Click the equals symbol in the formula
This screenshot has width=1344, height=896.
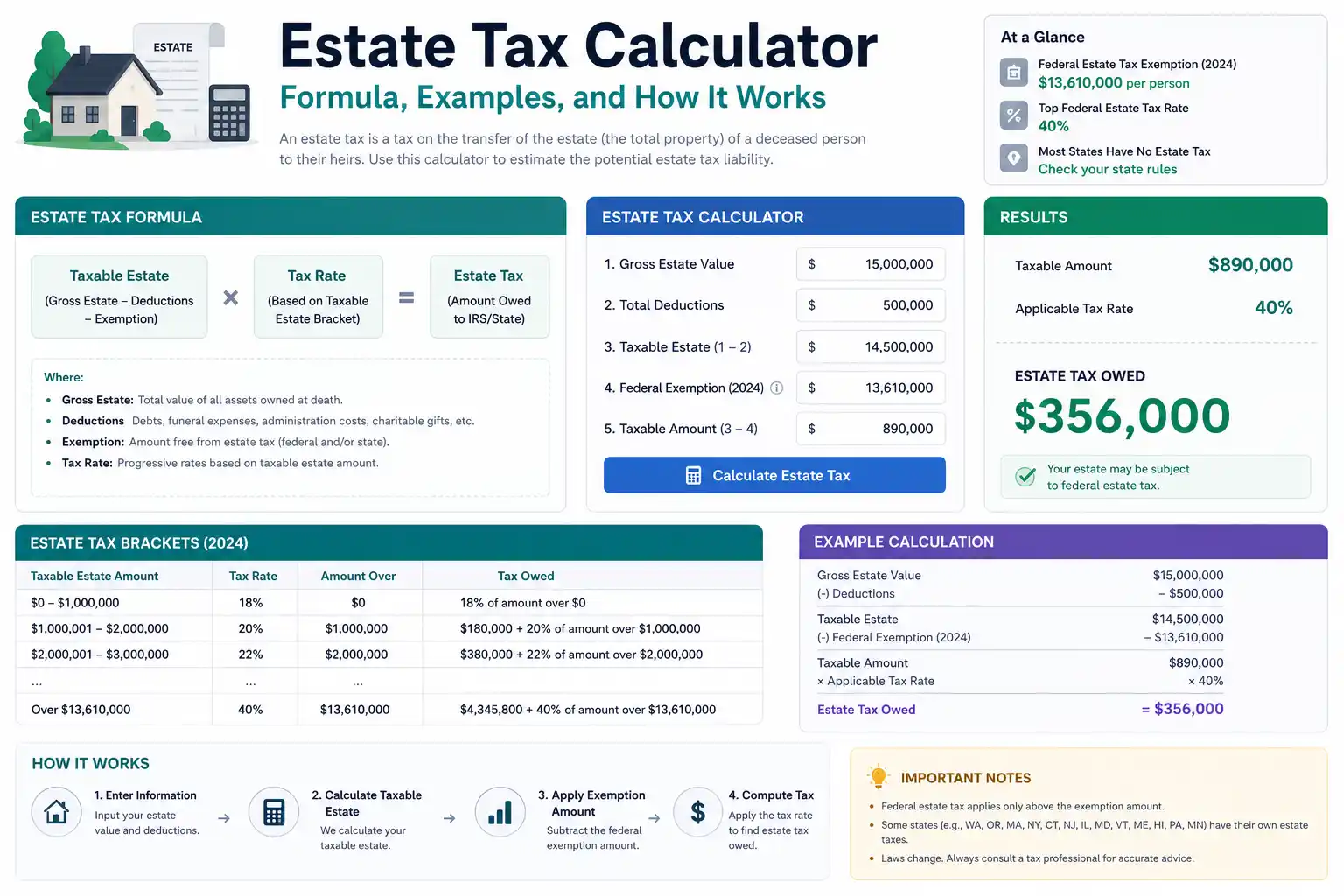click(406, 297)
